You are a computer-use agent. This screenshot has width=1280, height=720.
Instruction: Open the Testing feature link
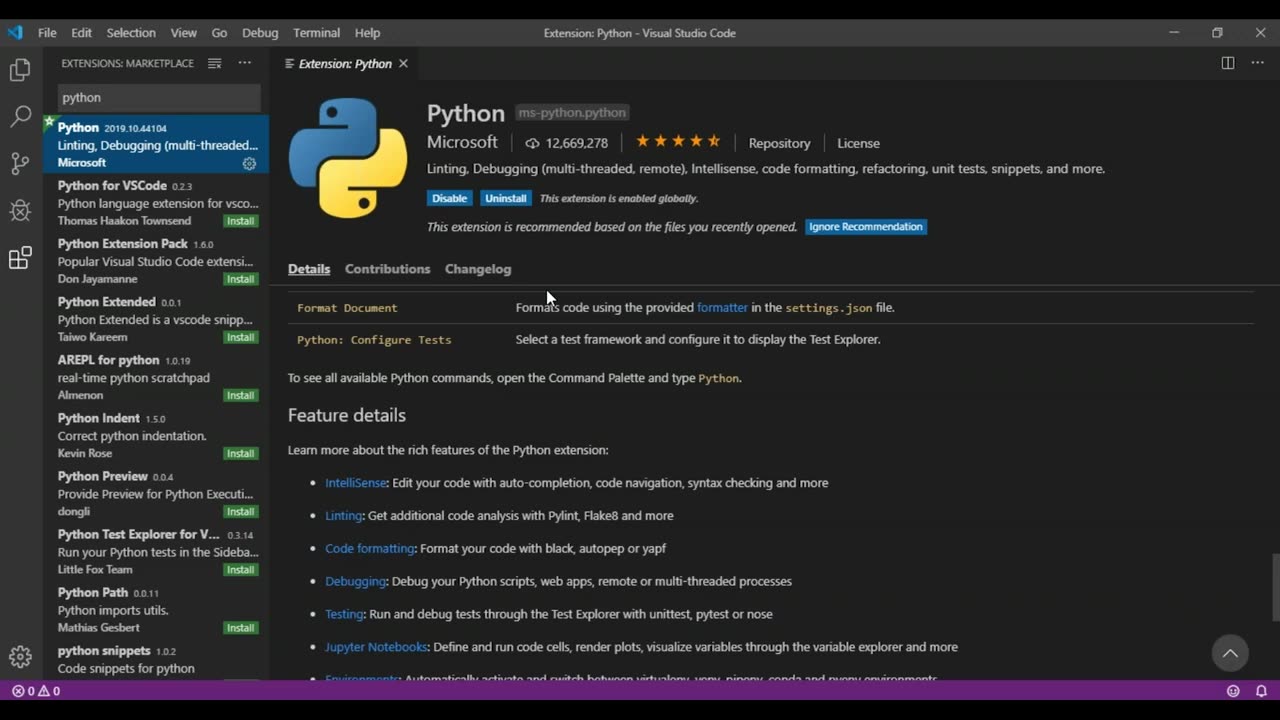(344, 614)
